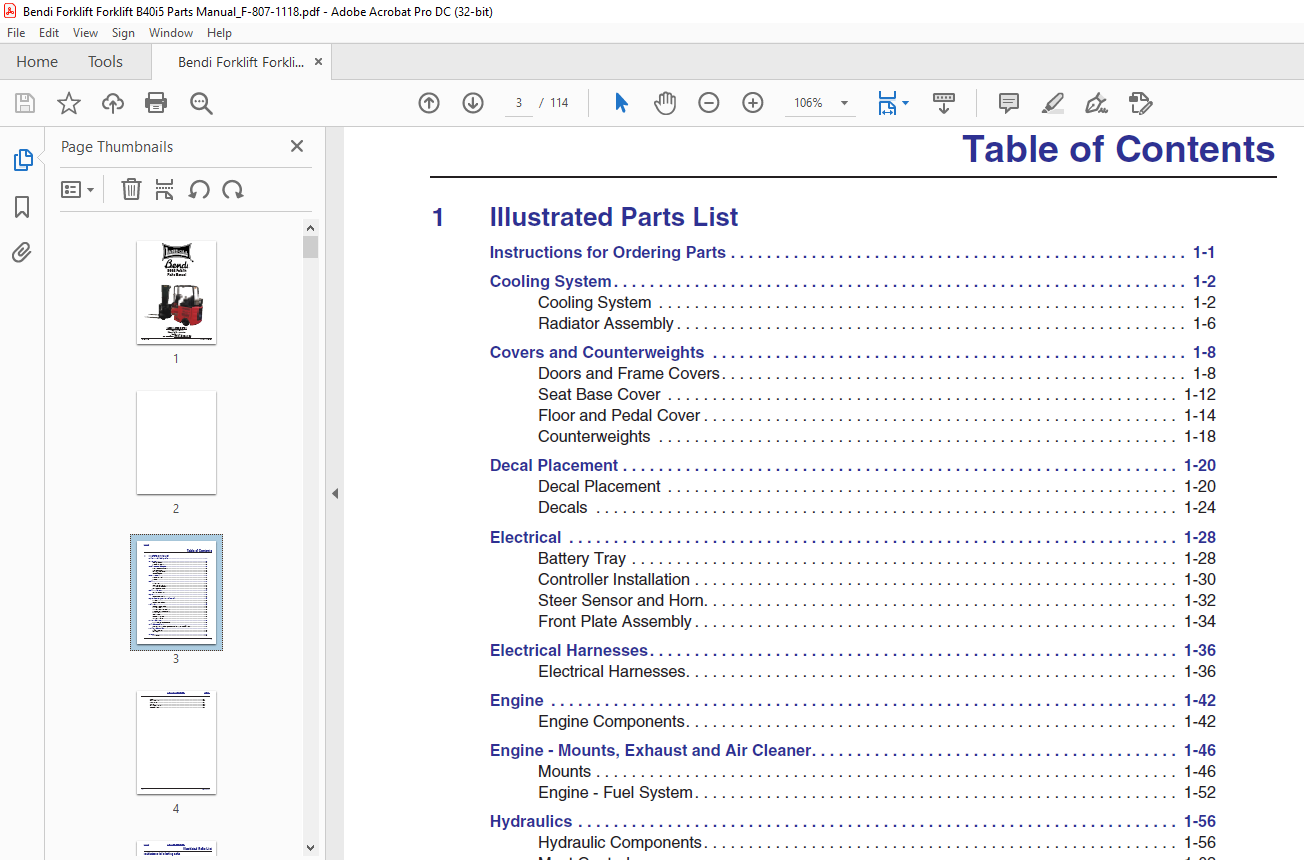Click the Engine - Fuel System entry

point(615,792)
